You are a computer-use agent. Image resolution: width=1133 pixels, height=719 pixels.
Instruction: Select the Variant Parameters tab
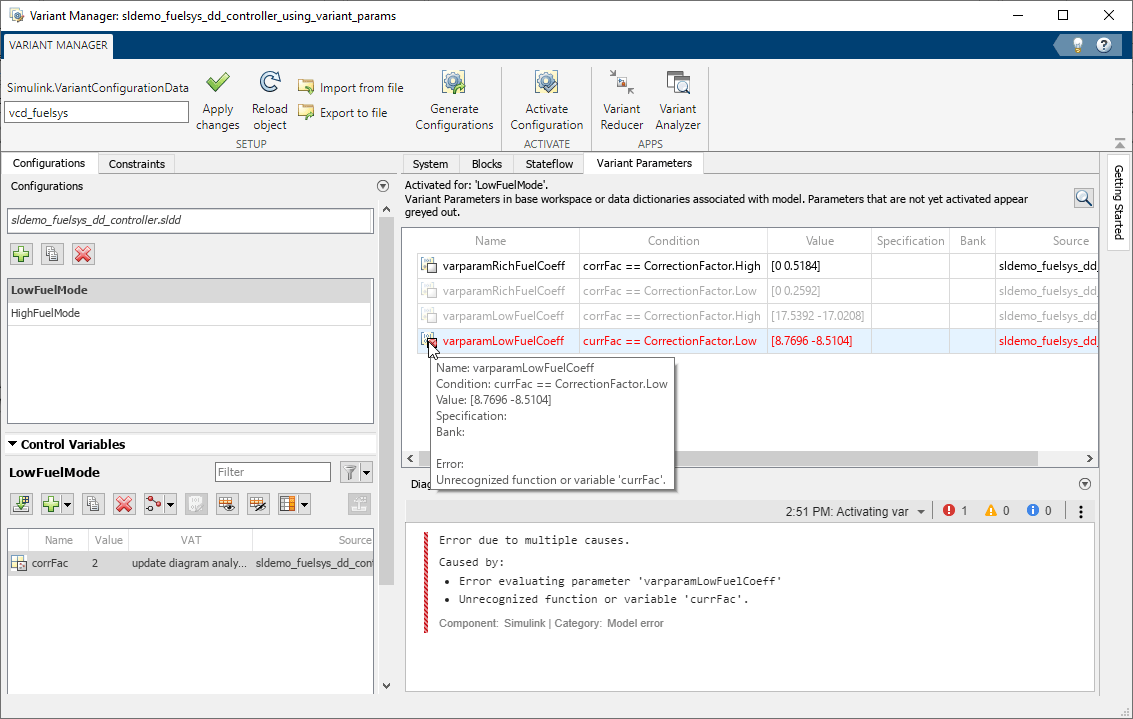(x=644, y=163)
